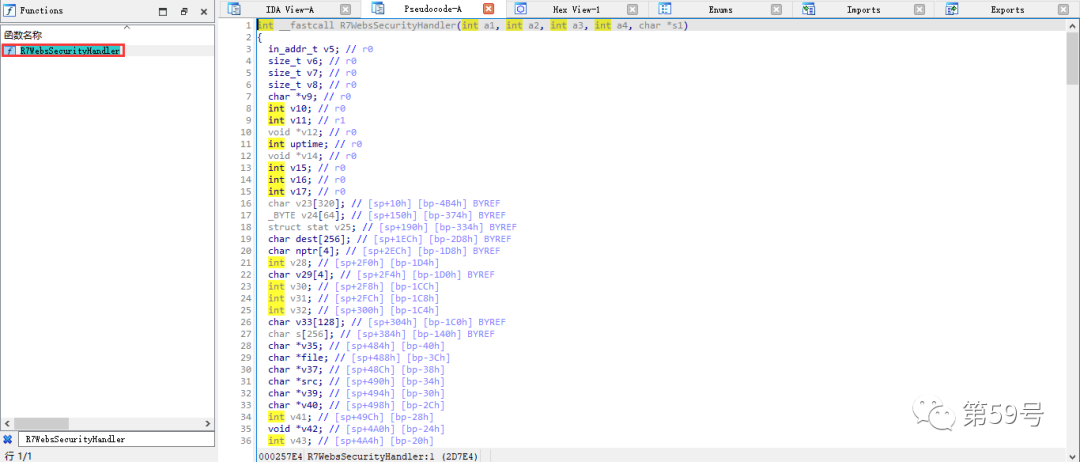
Task: Click the Pseudocode-A tab icon
Action: pyautogui.click(x=377, y=9)
